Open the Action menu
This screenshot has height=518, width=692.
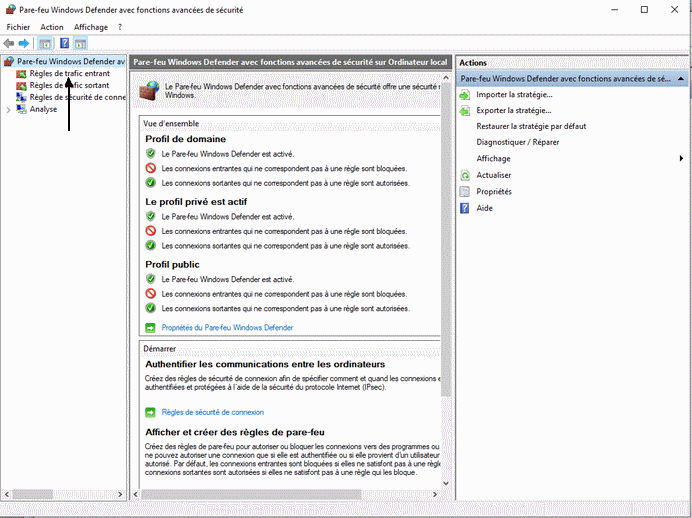pos(52,27)
